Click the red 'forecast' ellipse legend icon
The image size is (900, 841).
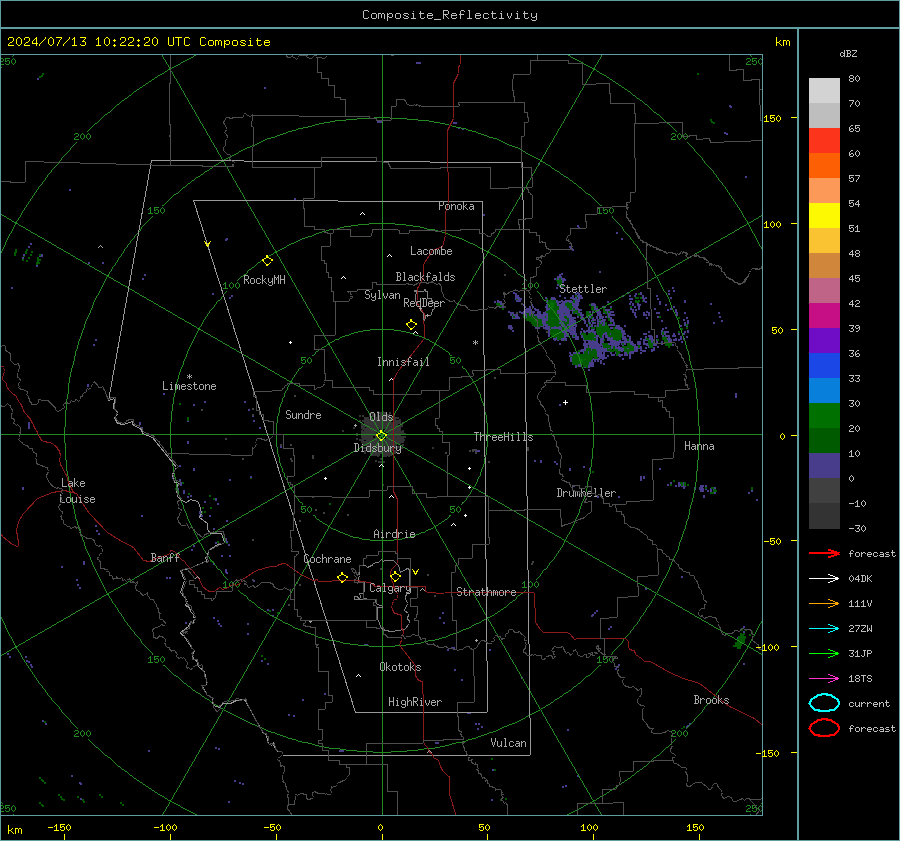824,728
